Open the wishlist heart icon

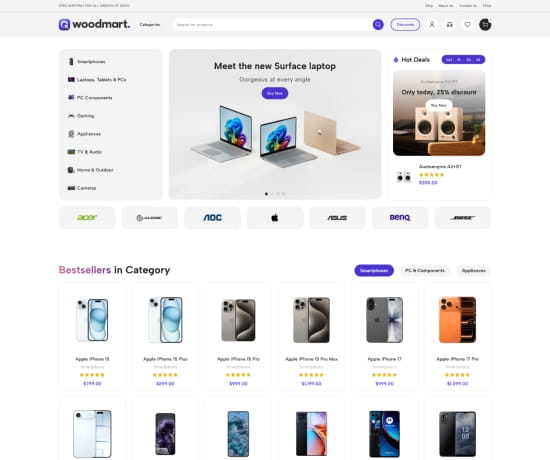point(467,25)
